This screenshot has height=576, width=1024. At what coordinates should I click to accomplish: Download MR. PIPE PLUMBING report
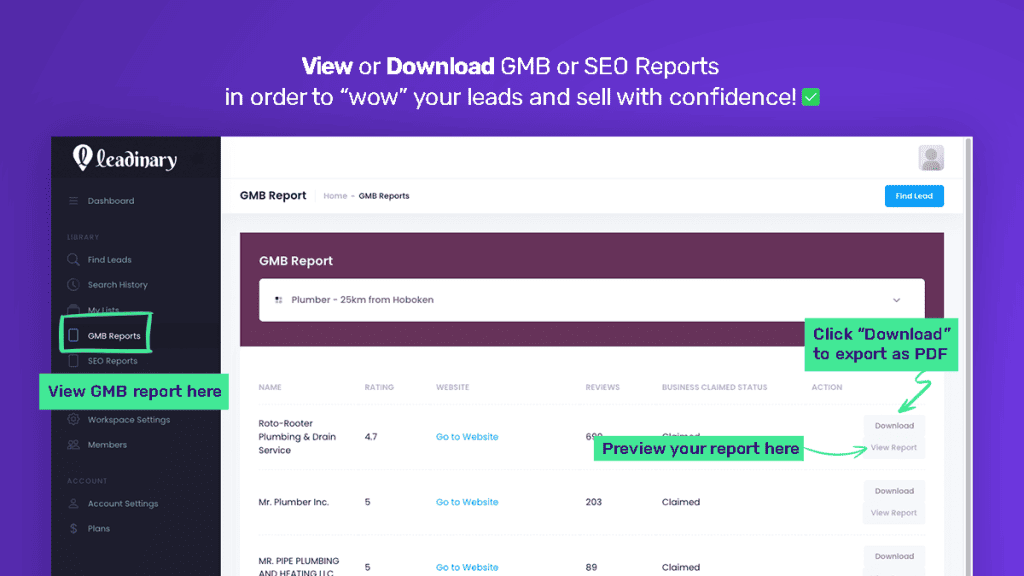tap(894, 556)
